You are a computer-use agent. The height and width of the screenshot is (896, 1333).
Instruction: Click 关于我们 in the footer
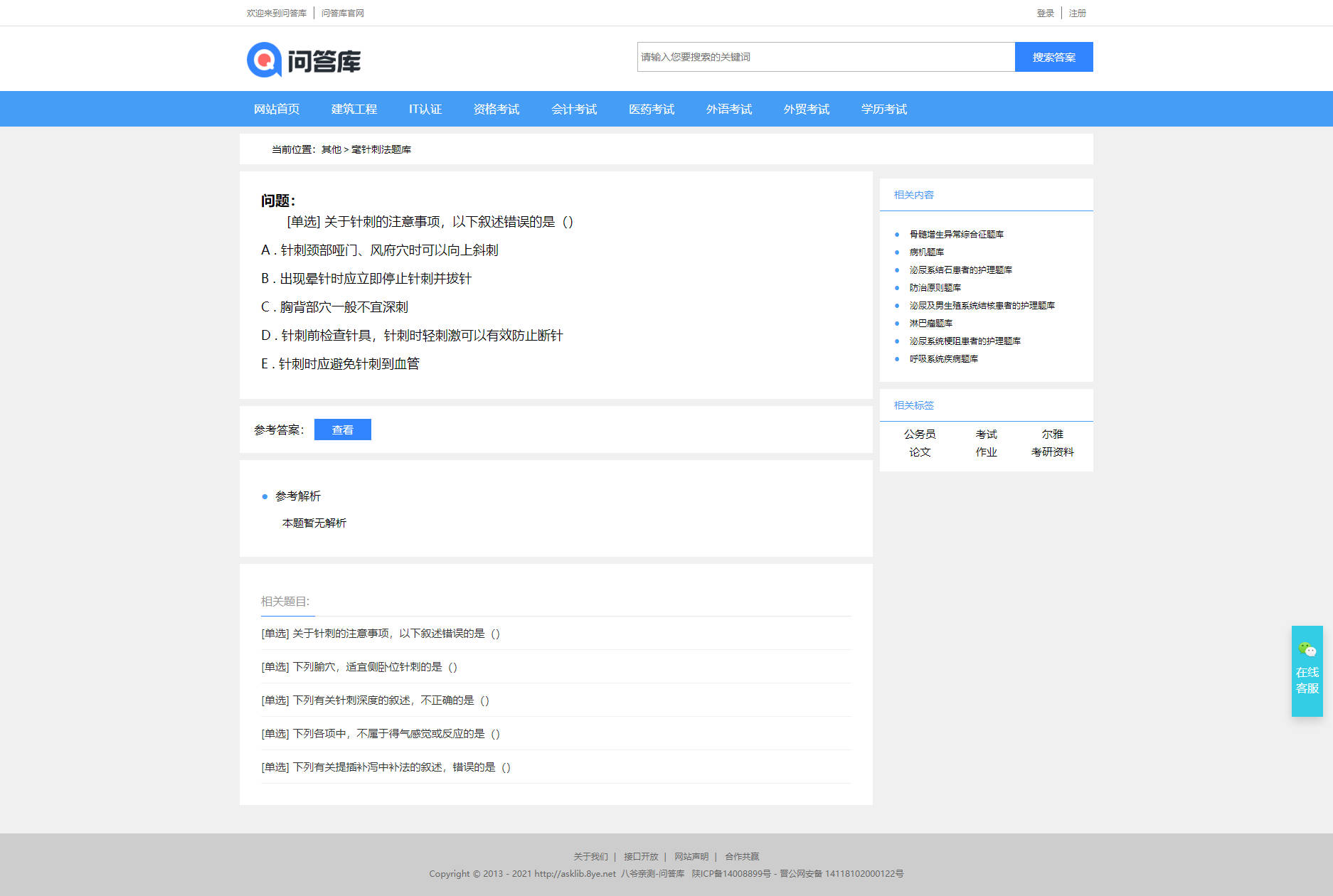[590, 856]
